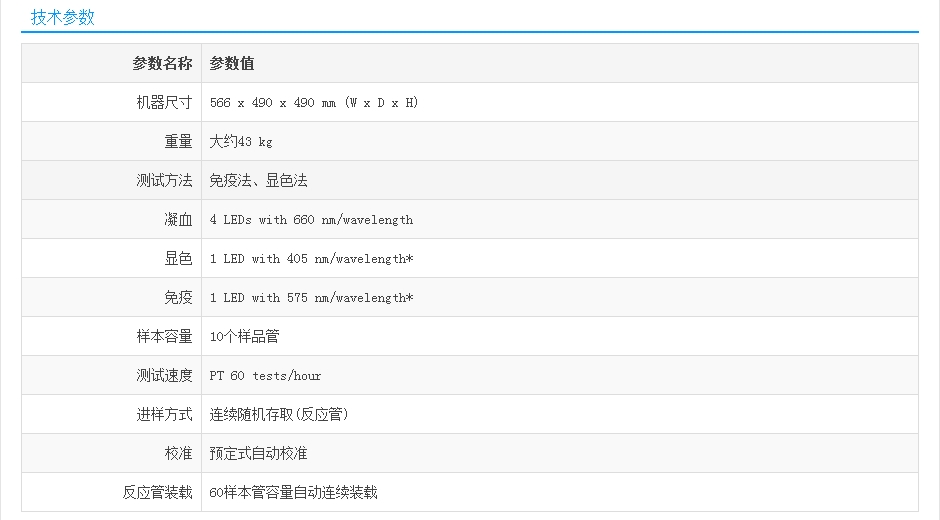Viewport: 940px width, 520px height.
Task: Click the 60样本管容量自动连续装载 value
Action: 293,492
